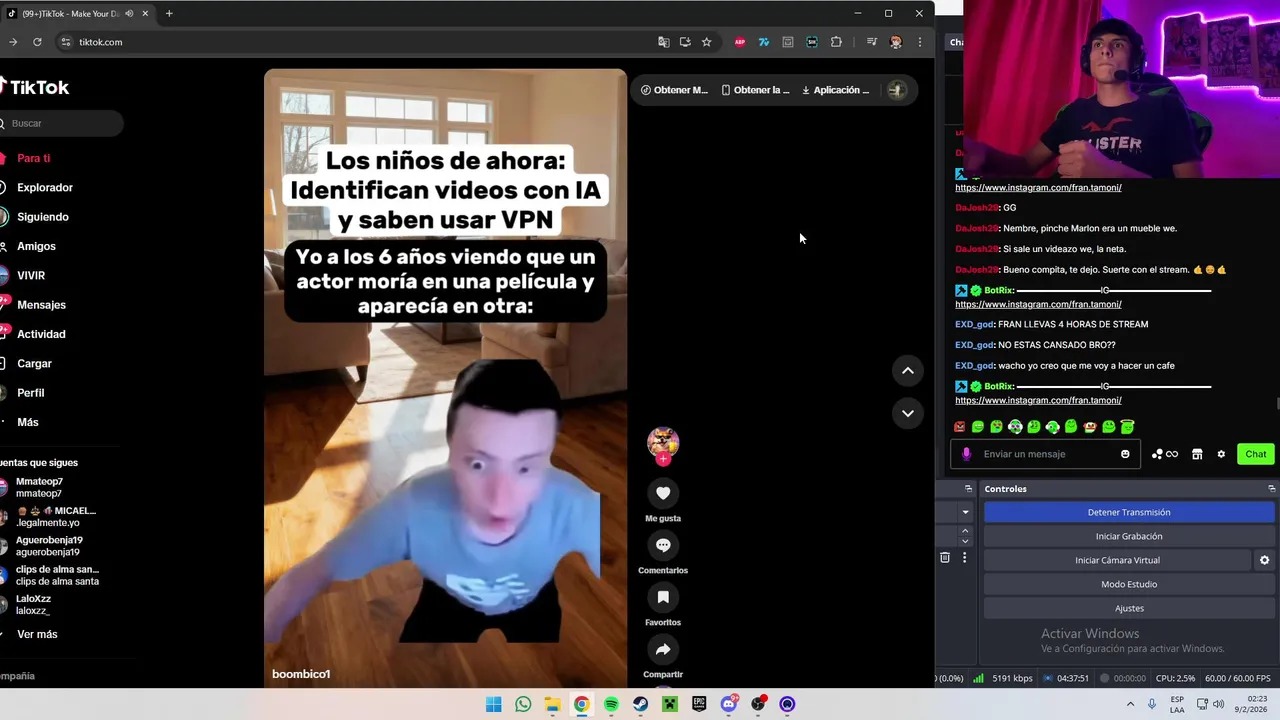This screenshot has height=720, width=1280.
Task: Open Mensajes in TikTok sidebar
Action: (41, 305)
